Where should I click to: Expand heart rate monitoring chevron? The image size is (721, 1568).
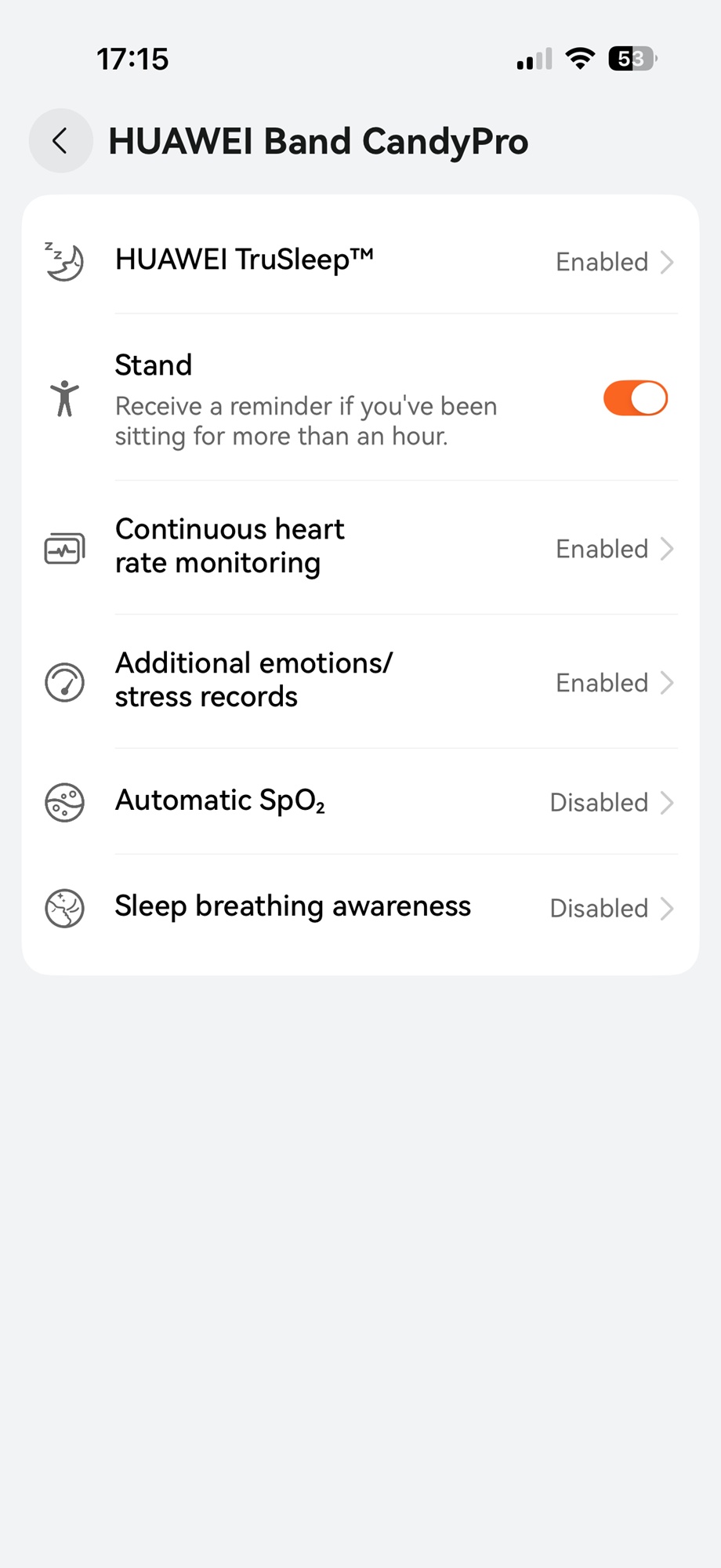(667, 549)
